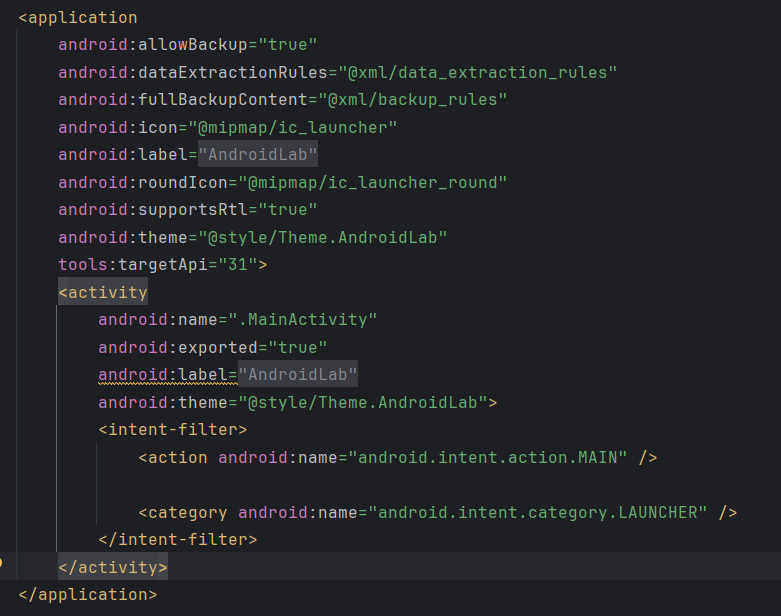
Task: Click the "@mipmap/ic_launcher" icon value
Action: point(293,127)
